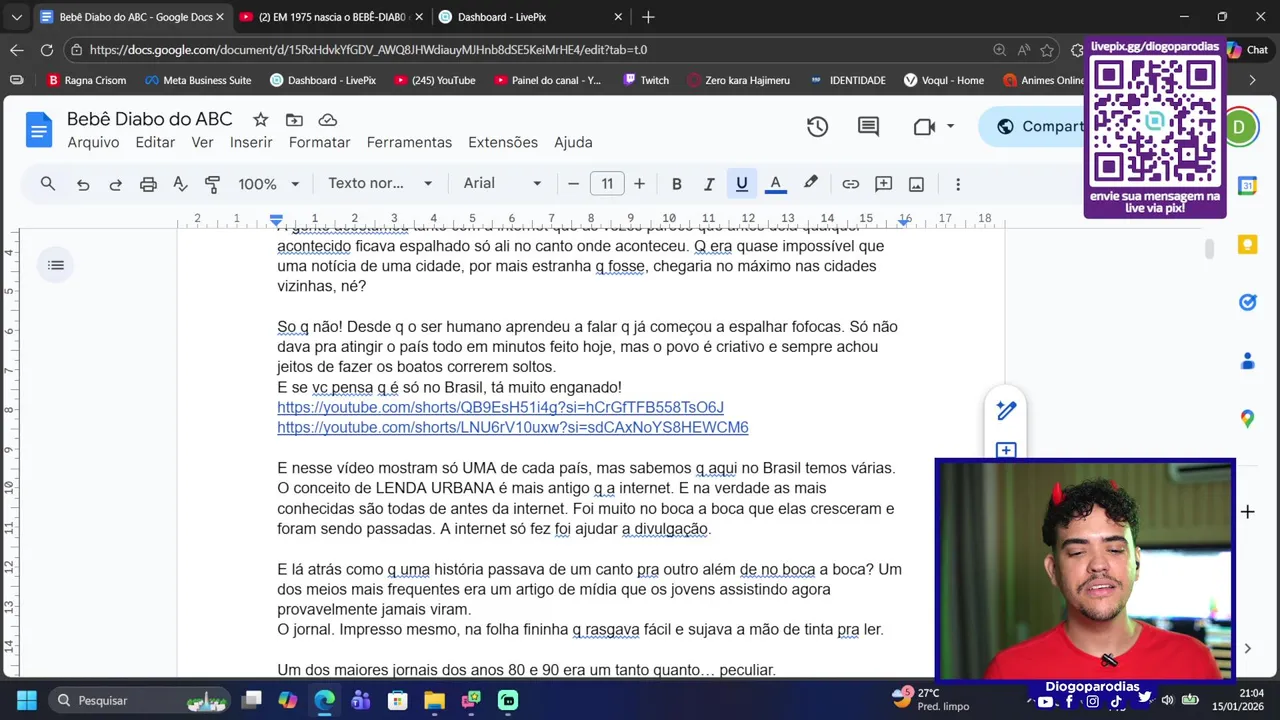Click the font size field showing 11
This screenshot has height=720, width=1280.
pos(607,184)
